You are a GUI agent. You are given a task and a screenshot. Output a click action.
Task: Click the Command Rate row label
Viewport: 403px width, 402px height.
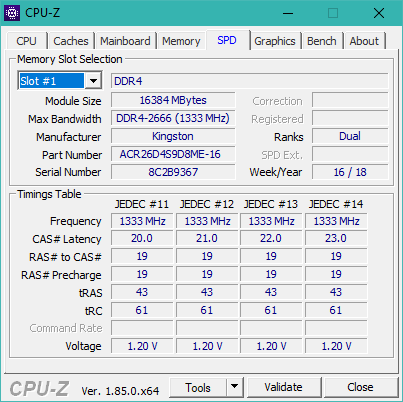pos(66,328)
